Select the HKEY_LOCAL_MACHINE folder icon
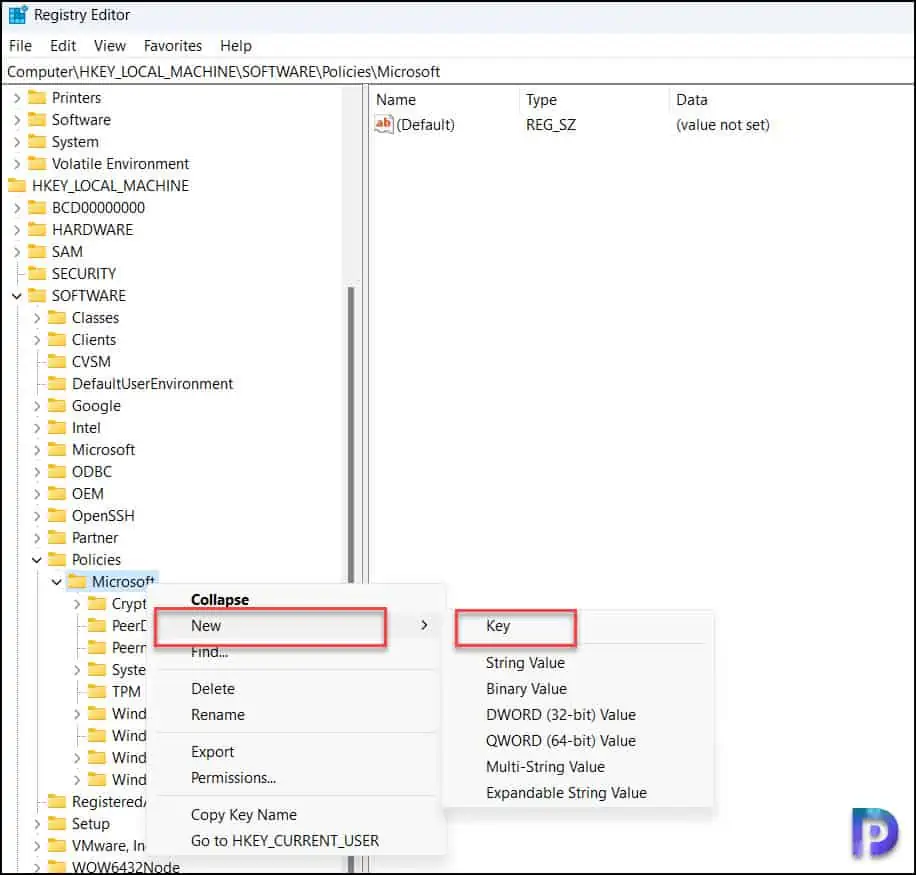 pos(17,186)
